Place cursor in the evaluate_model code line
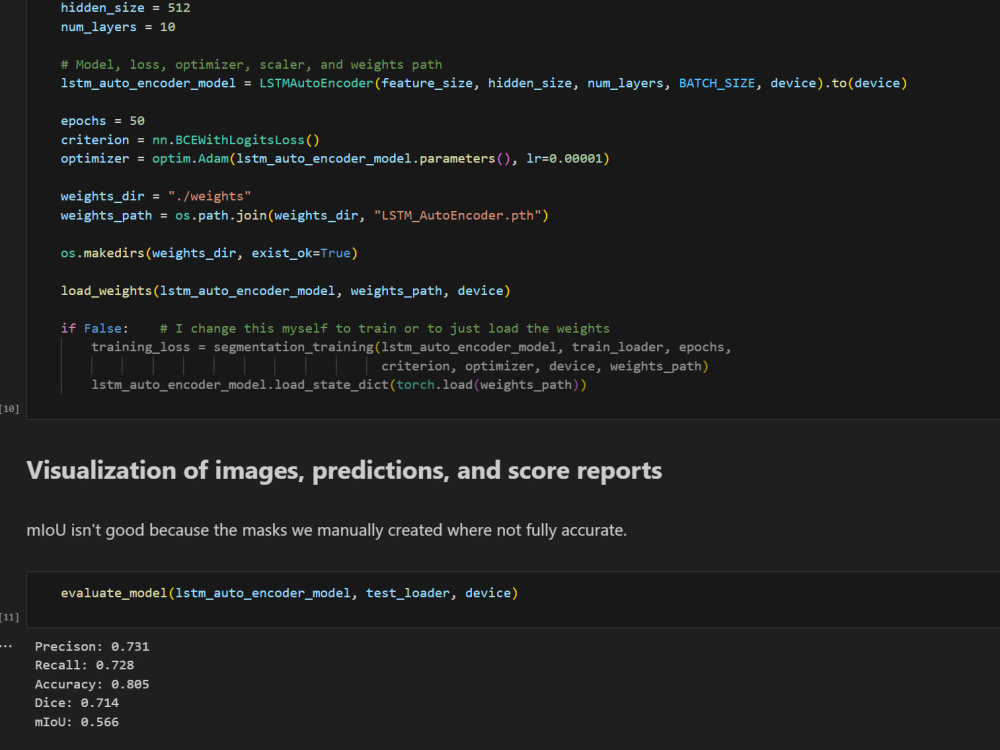Screen dimensions: 1000x750 click(290, 593)
